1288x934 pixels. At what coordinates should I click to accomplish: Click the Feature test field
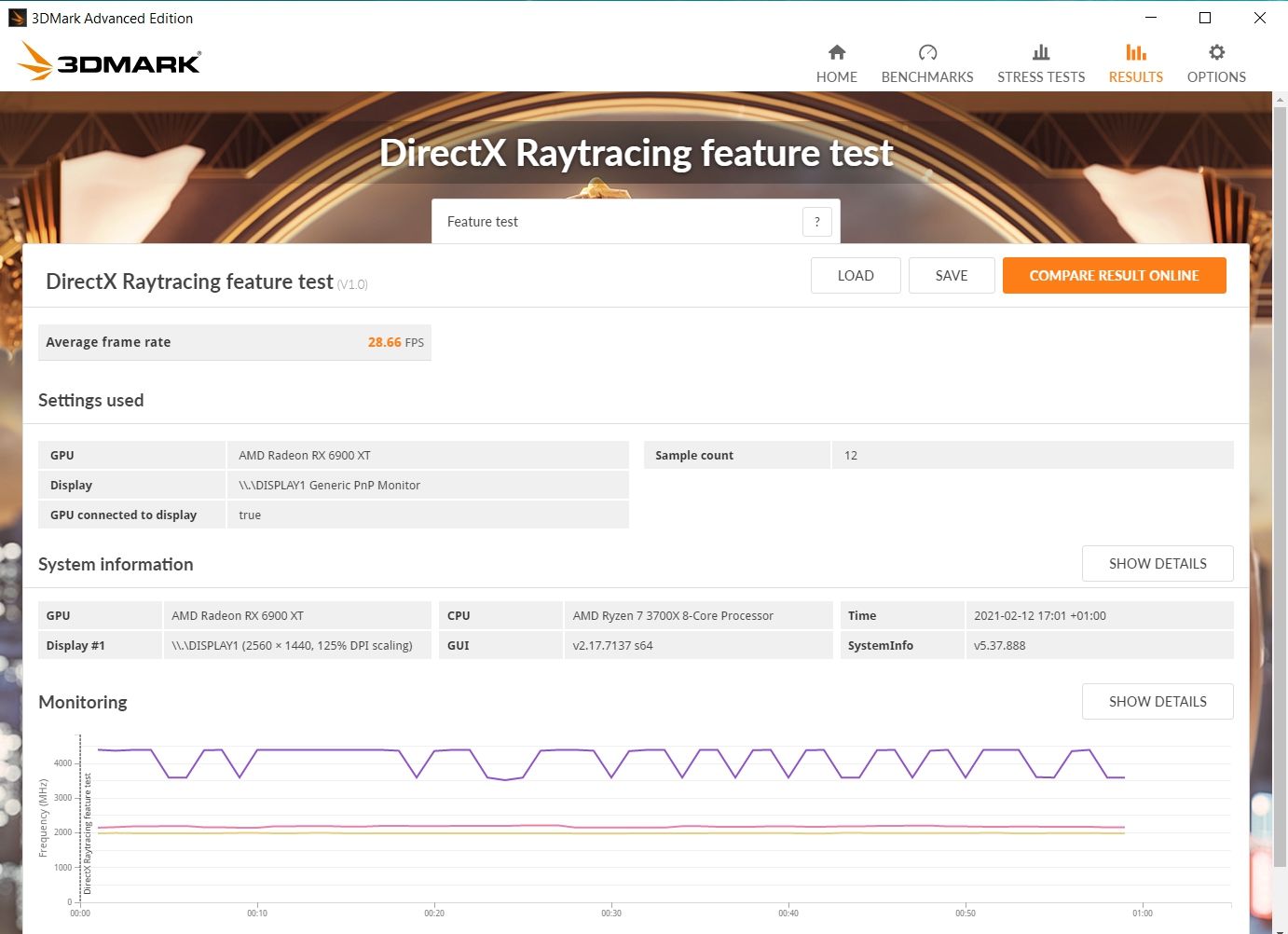pos(636,222)
